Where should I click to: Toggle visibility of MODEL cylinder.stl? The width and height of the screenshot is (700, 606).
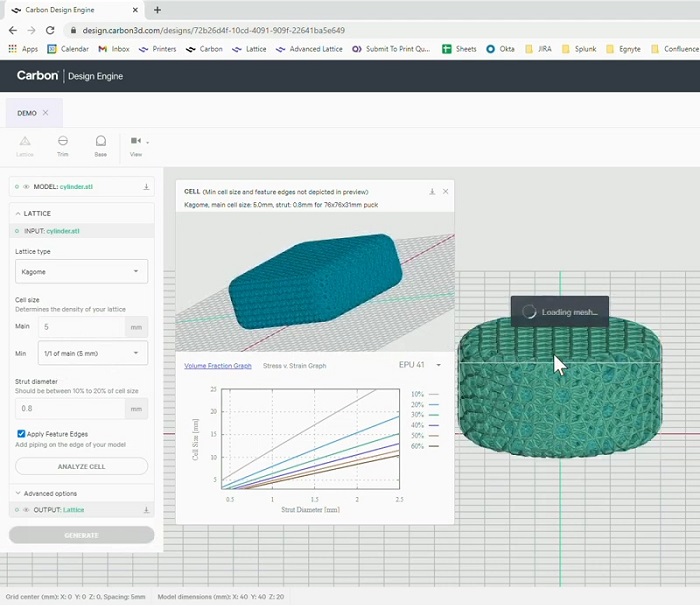(x=27, y=187)
